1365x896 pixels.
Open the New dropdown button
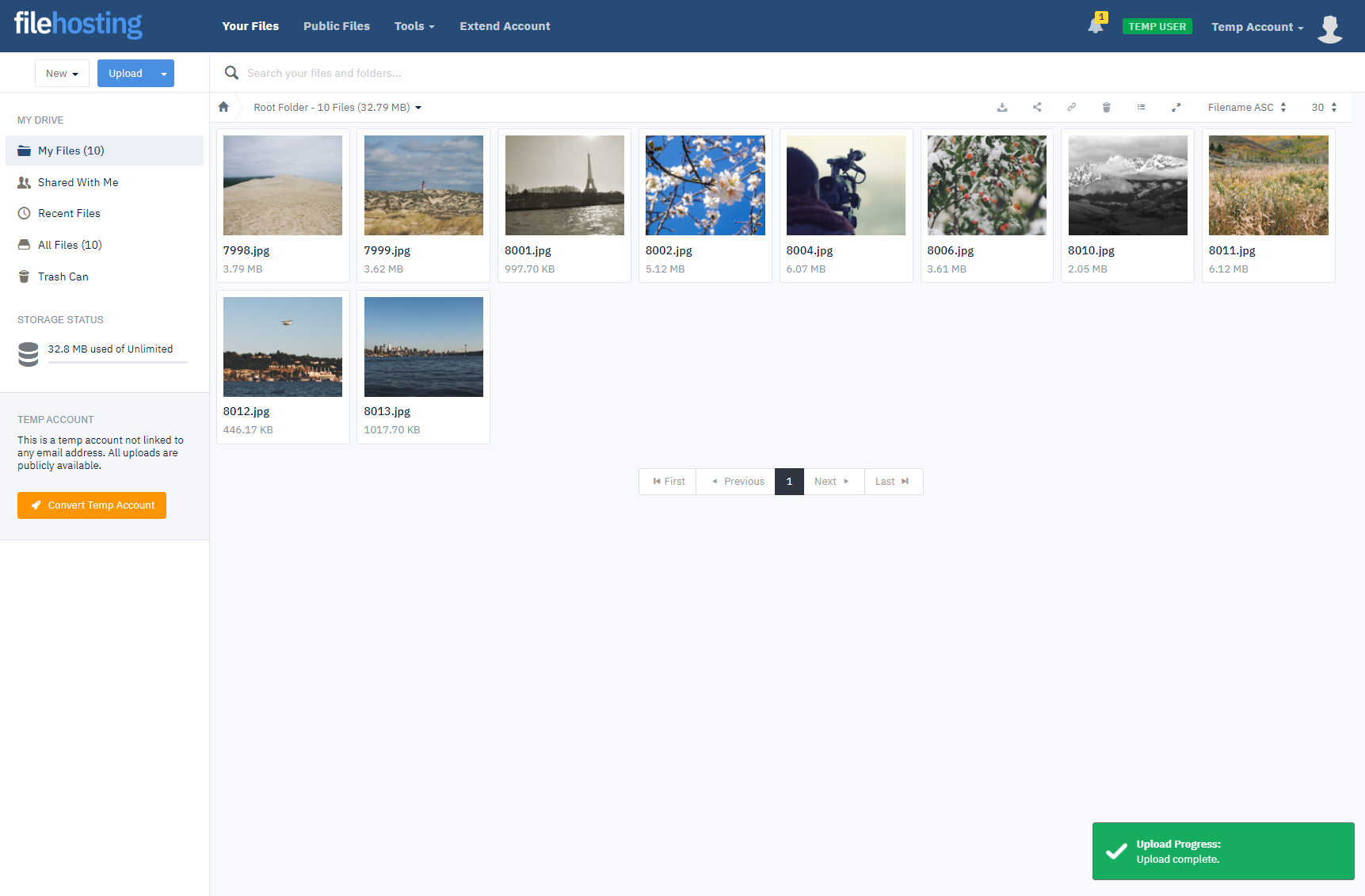point(62,74)
